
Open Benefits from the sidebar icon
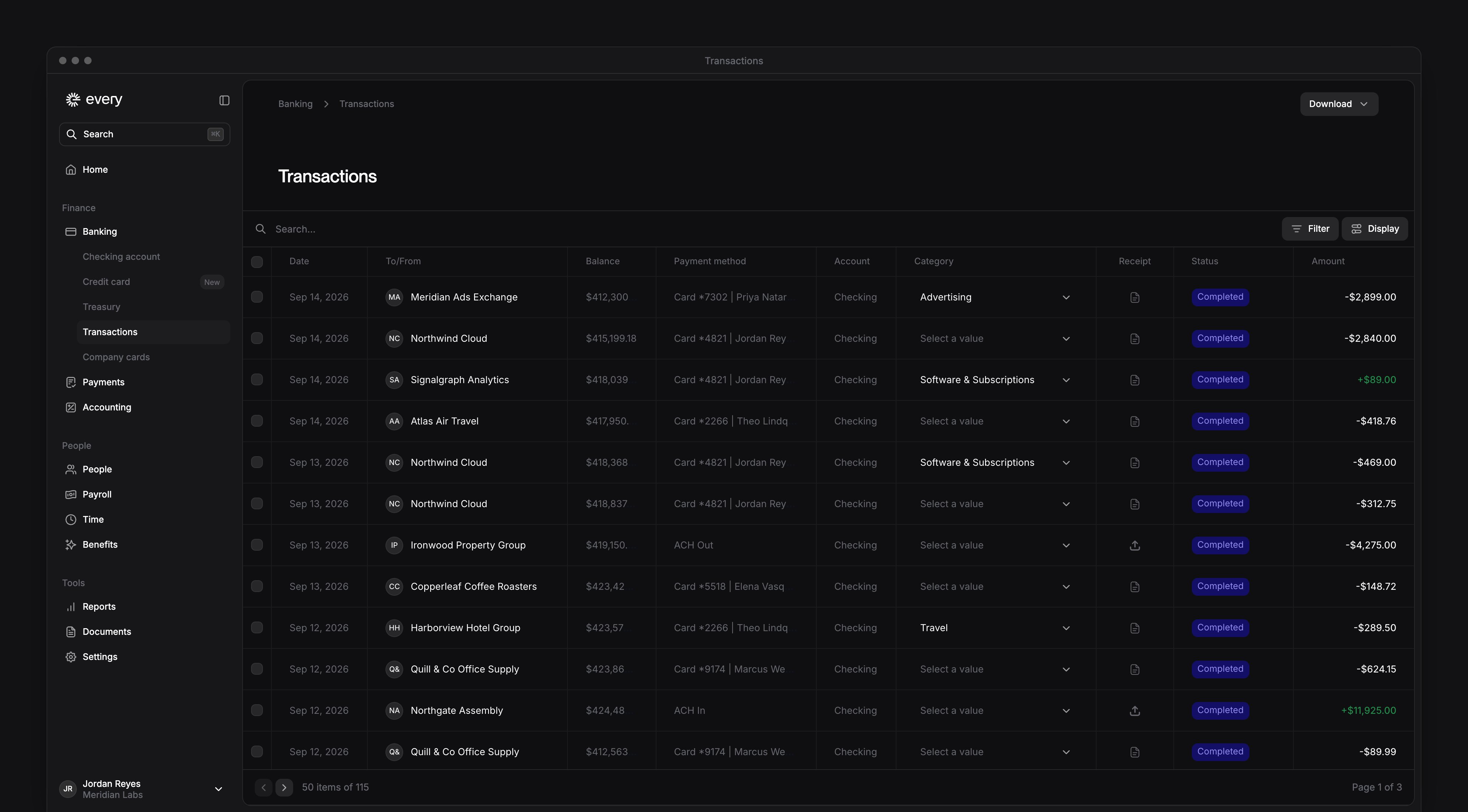(x=71, y=545)
